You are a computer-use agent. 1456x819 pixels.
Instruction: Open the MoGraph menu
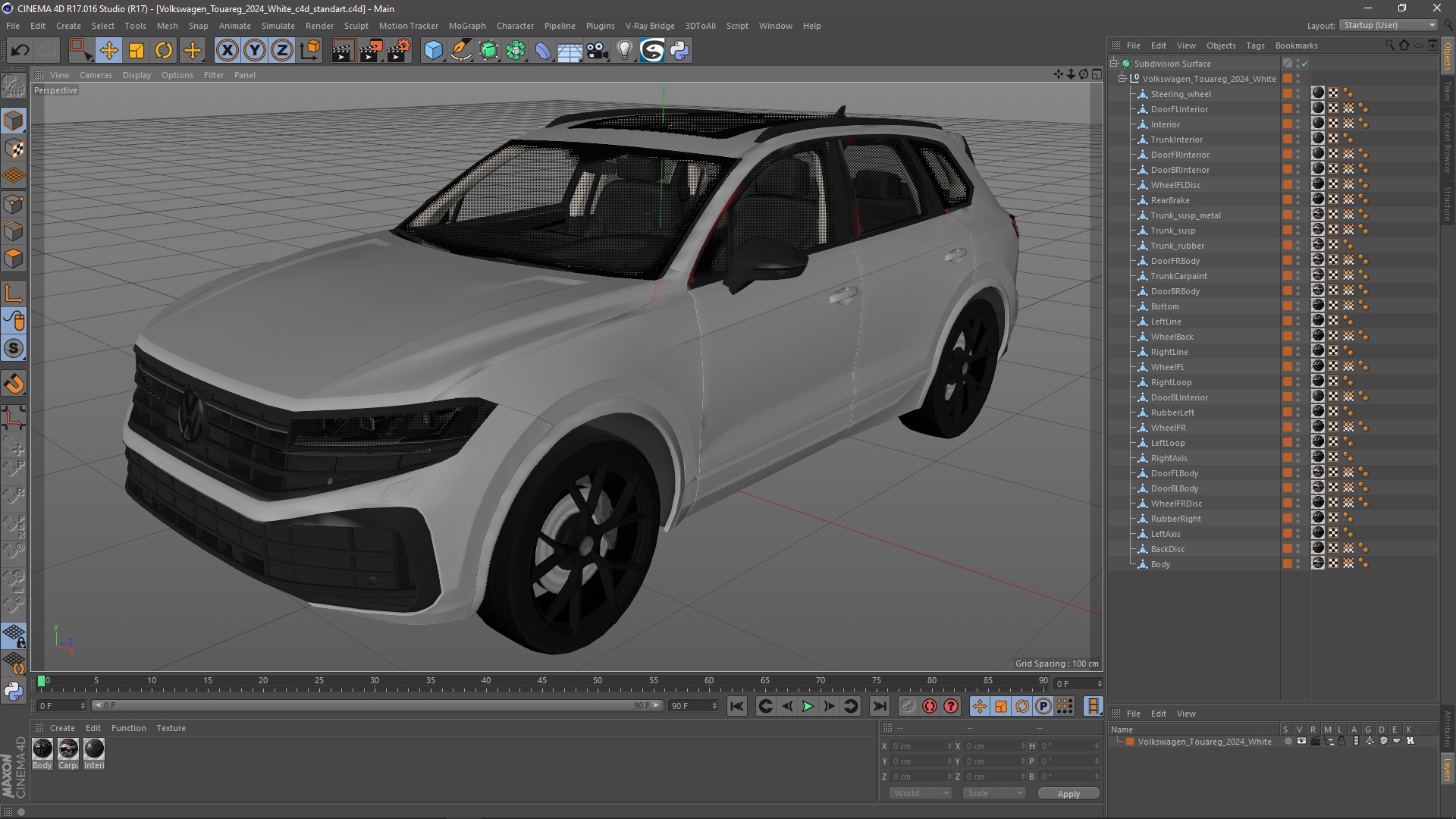coord(467,26)
